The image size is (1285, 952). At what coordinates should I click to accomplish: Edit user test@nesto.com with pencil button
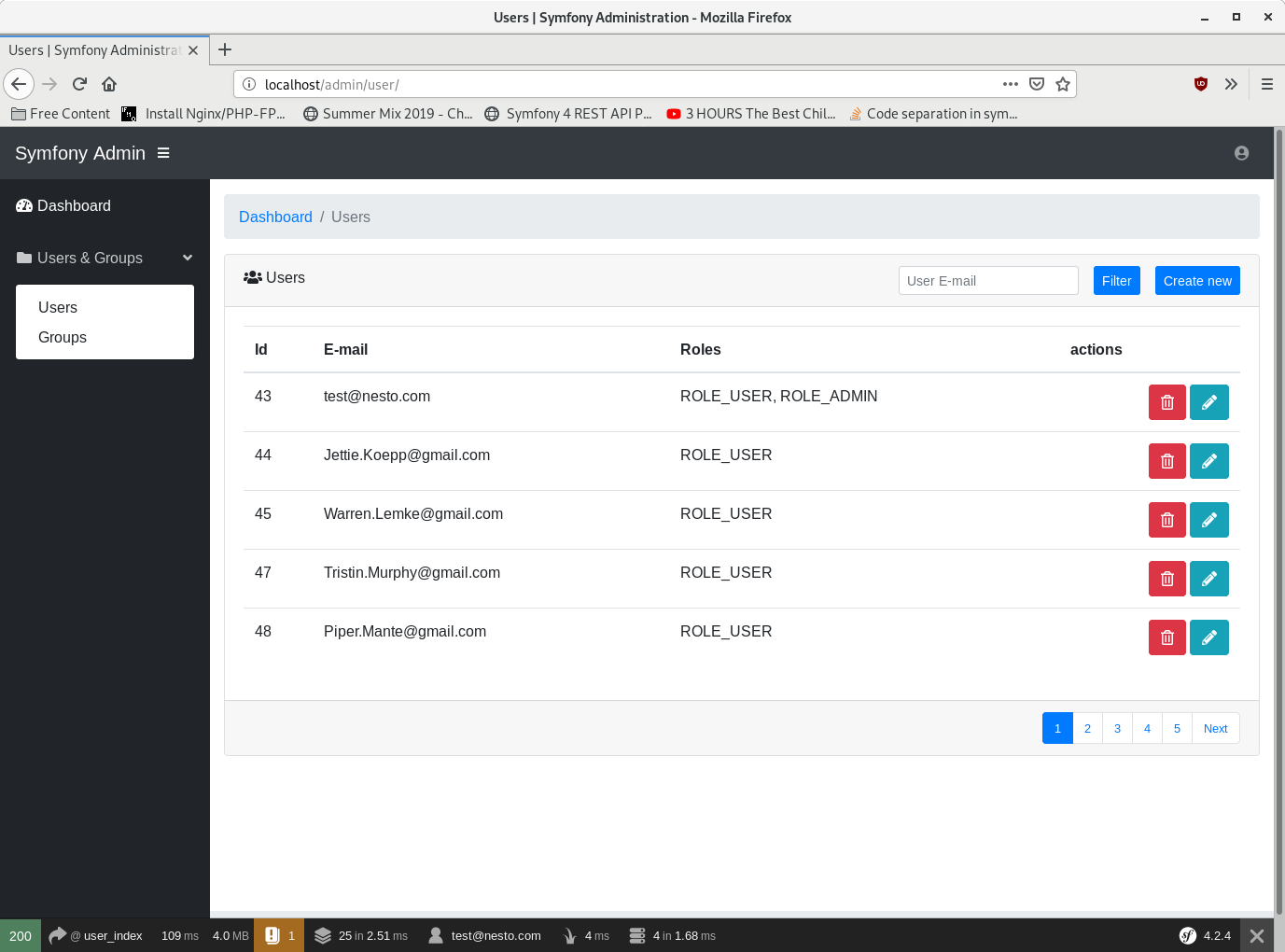[x=1209, y=402]
